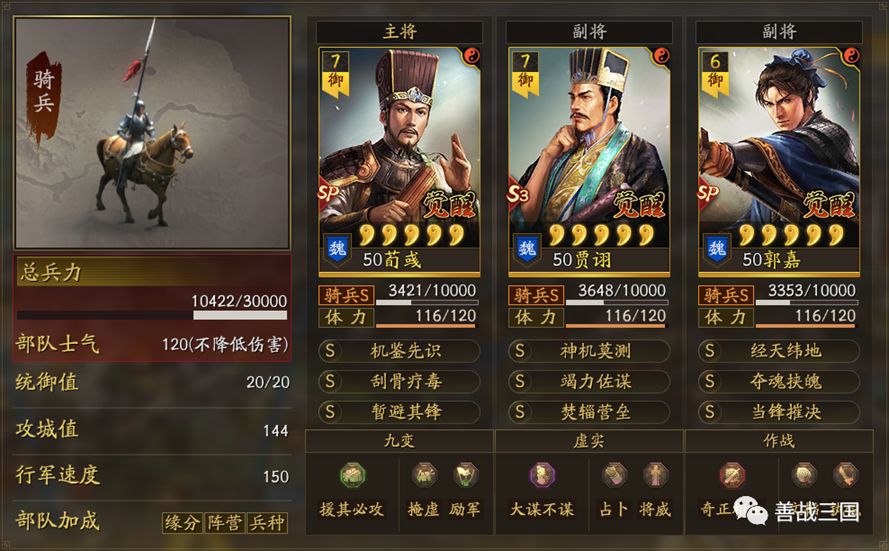Select the 神机莫测 skill slot
Viewport: 889px width, 551px height.
[589, 351]
